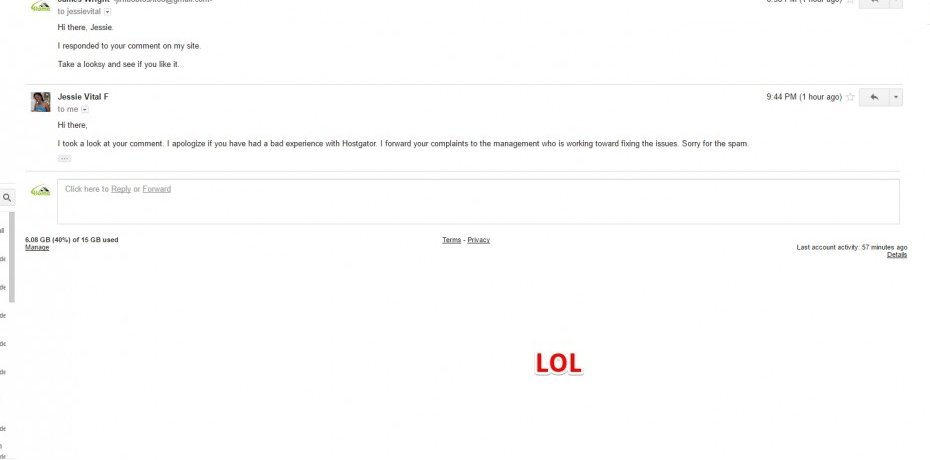Click the Forward link in reply box

point(157,189)
